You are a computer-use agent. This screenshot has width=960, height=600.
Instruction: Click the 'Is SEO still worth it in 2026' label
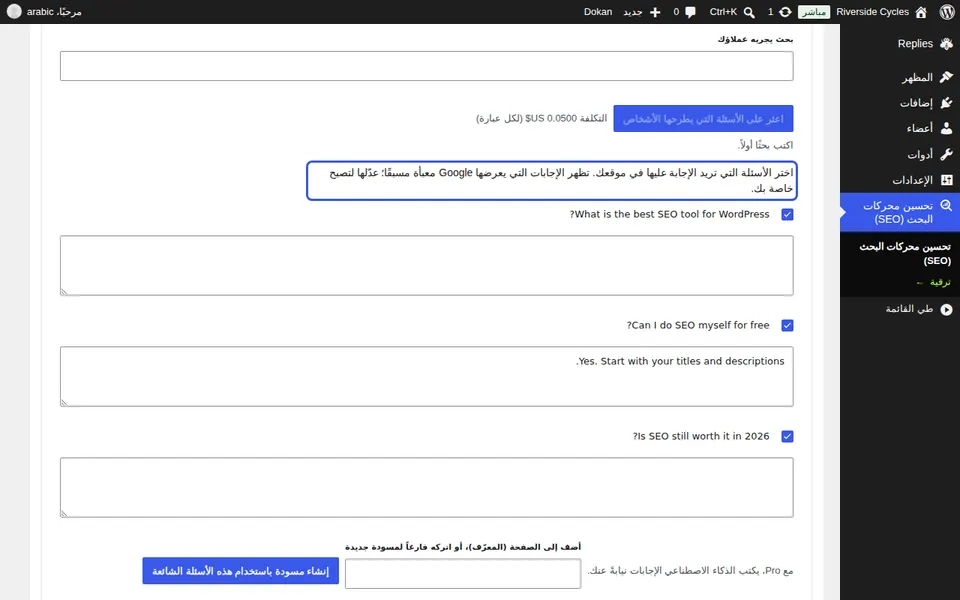[701, 437]
